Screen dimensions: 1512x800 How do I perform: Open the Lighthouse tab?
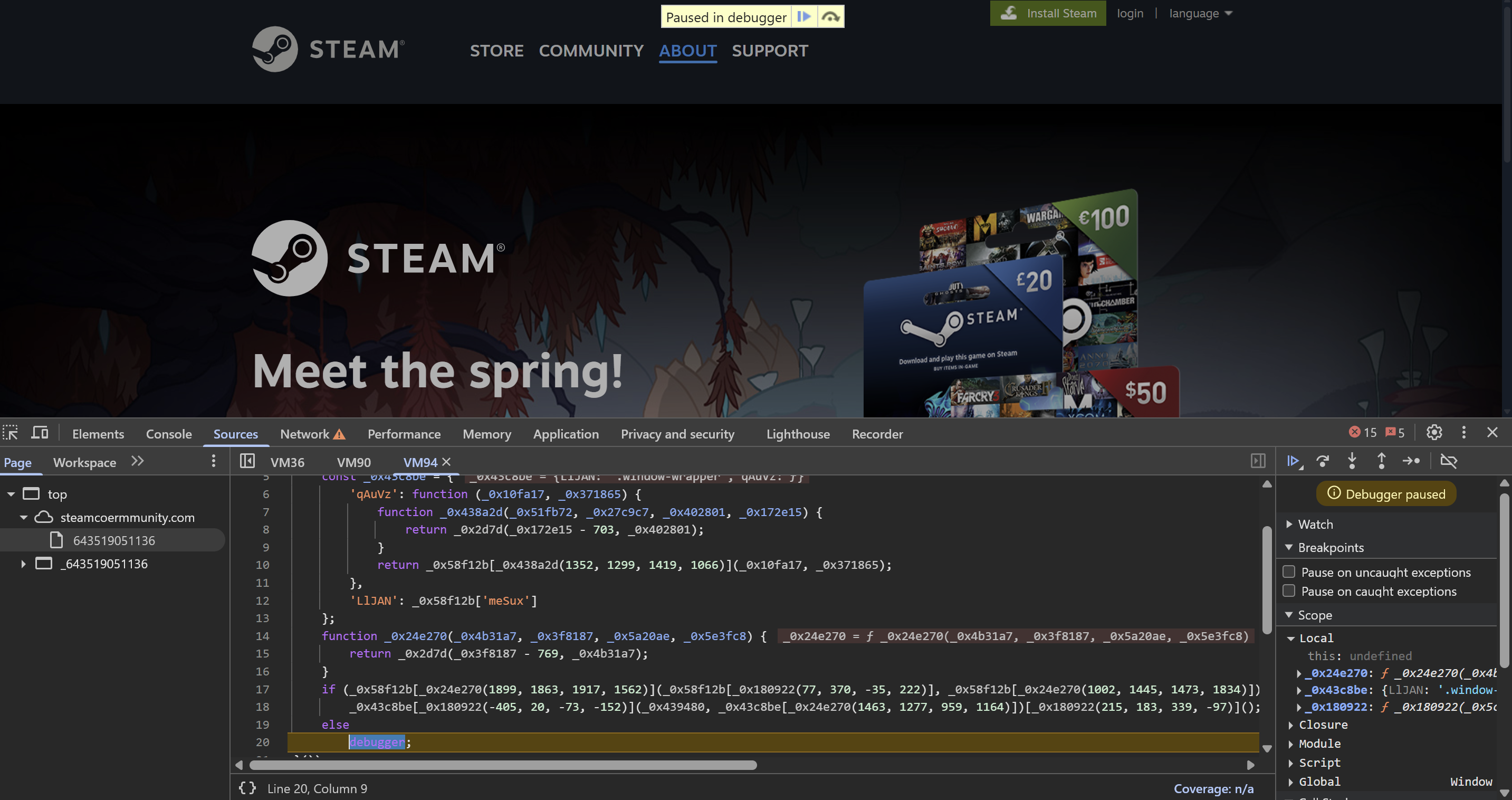[798, 434]
